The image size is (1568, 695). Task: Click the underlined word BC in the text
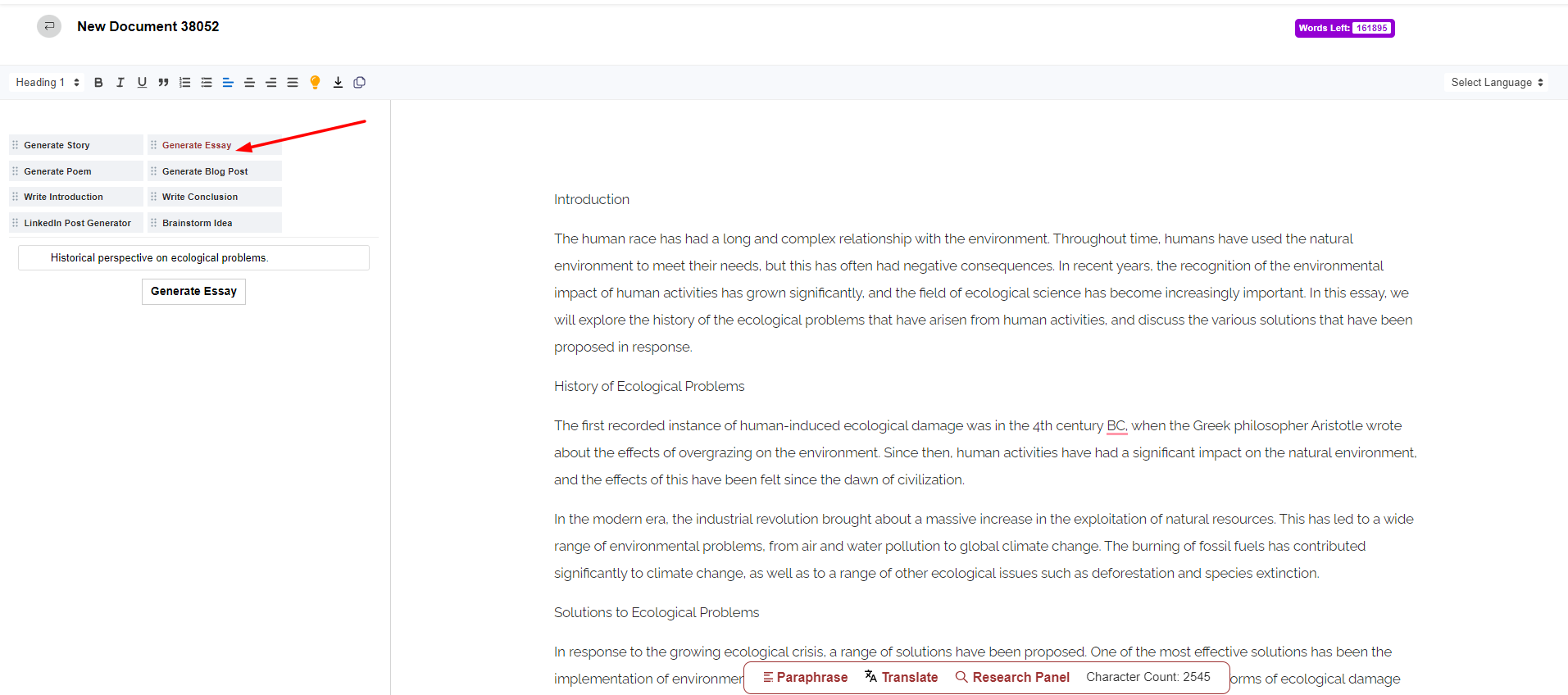(x=1116, y=425)
